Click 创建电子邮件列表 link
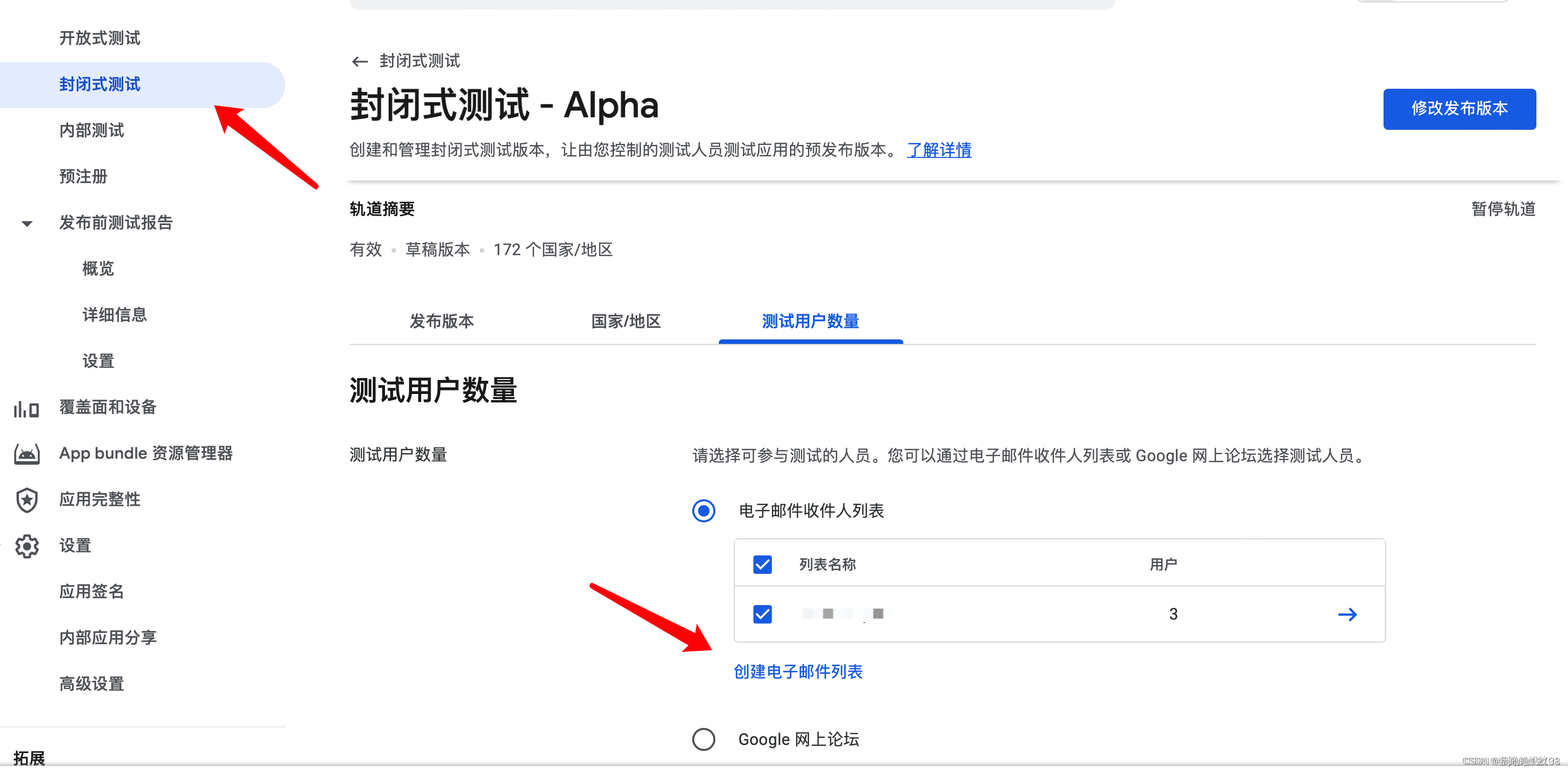 coord(798,671)
